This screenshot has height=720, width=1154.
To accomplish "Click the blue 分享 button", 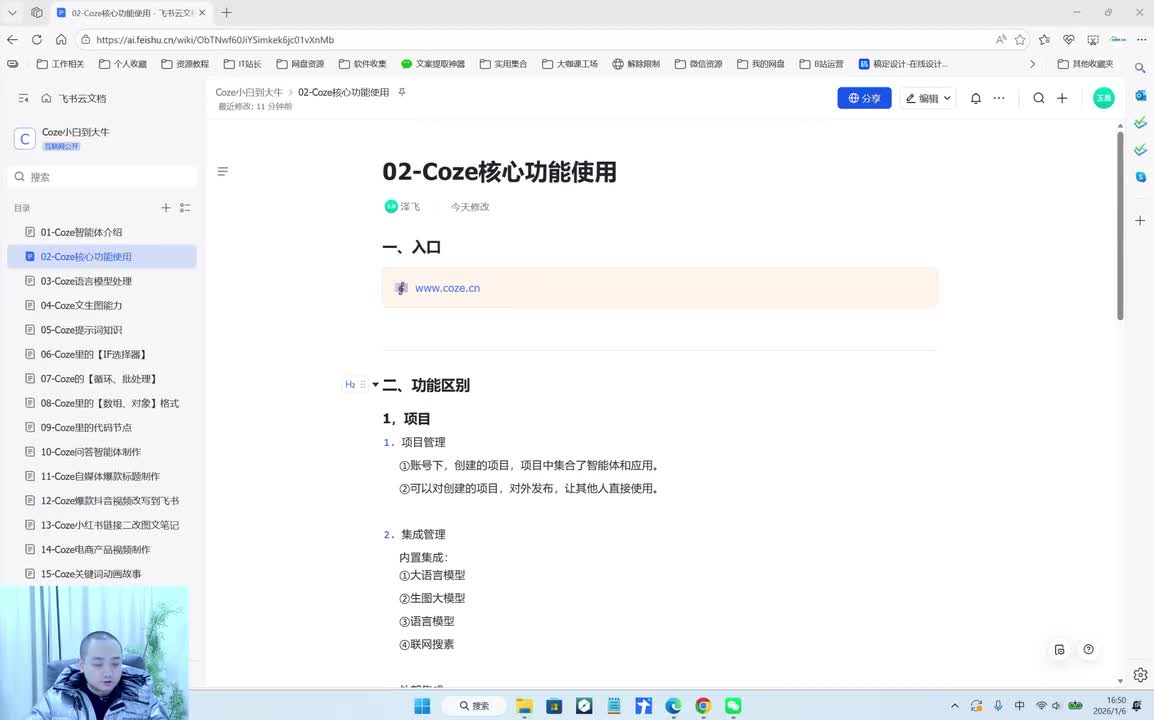I will click(x=864, y=98).
